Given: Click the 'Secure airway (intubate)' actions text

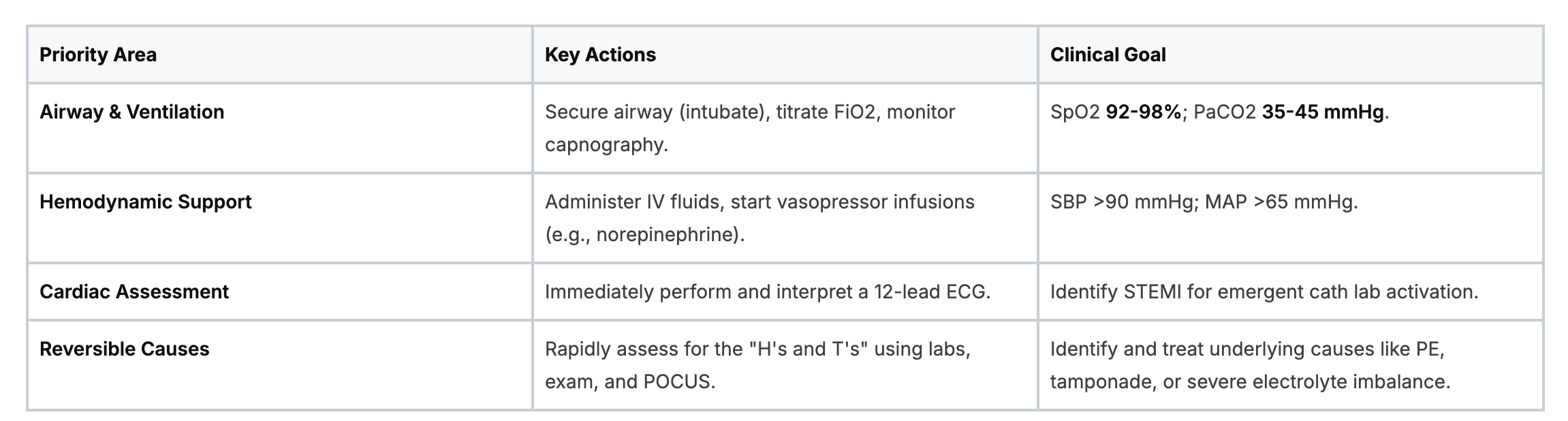Looking at the screenshot, I should (x=657, y=112).
